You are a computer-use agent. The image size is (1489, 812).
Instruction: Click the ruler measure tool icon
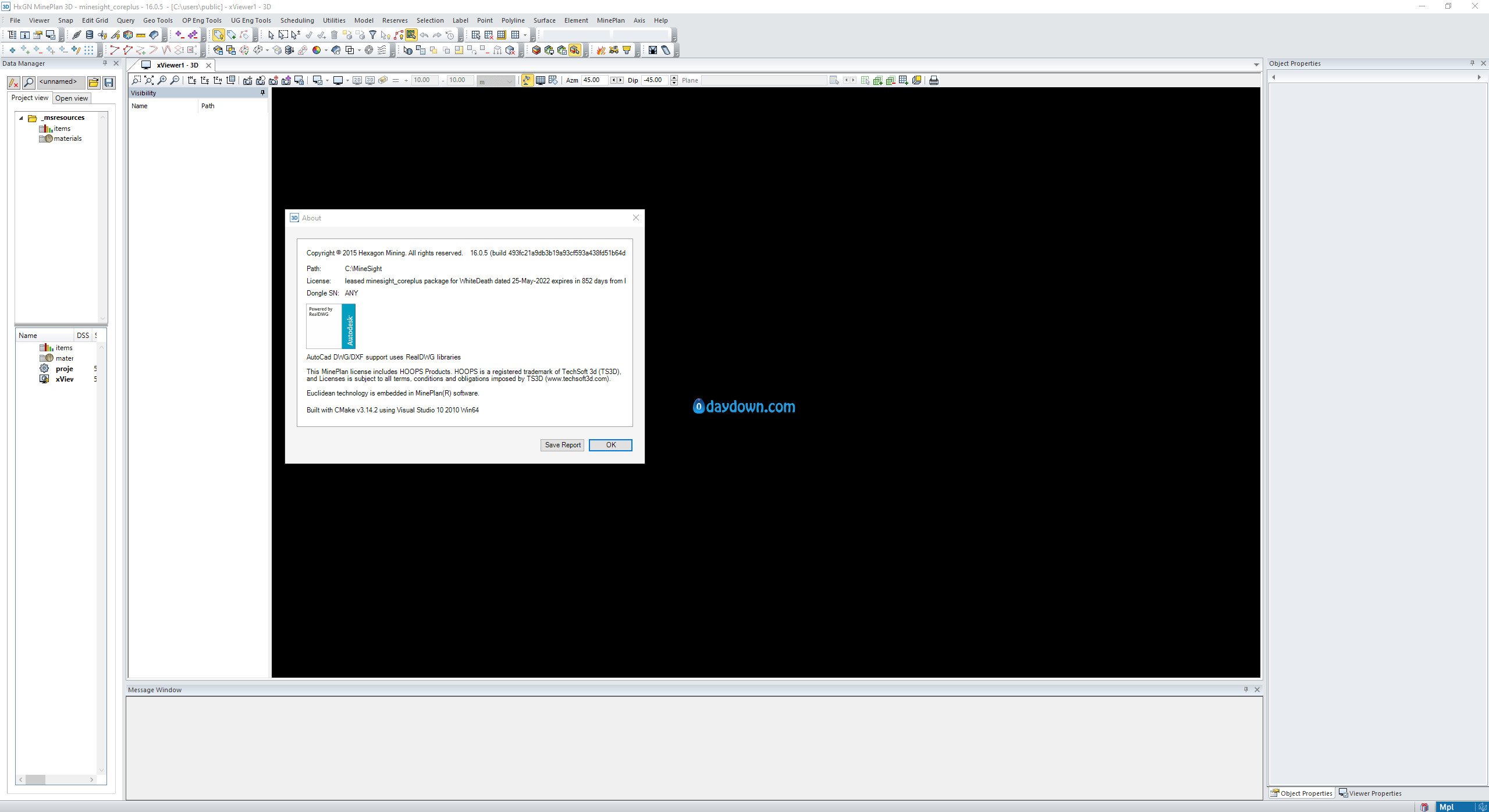(140, 35)
